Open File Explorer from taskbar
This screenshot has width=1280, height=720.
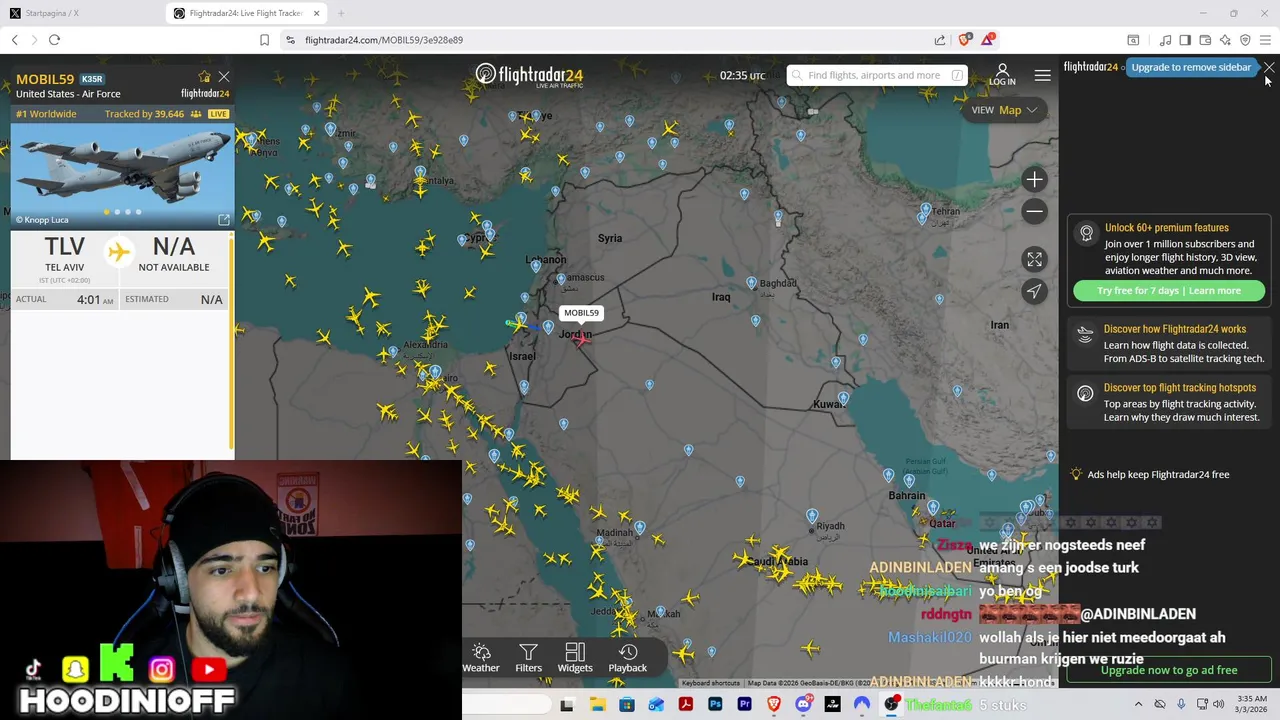[597, 705]
